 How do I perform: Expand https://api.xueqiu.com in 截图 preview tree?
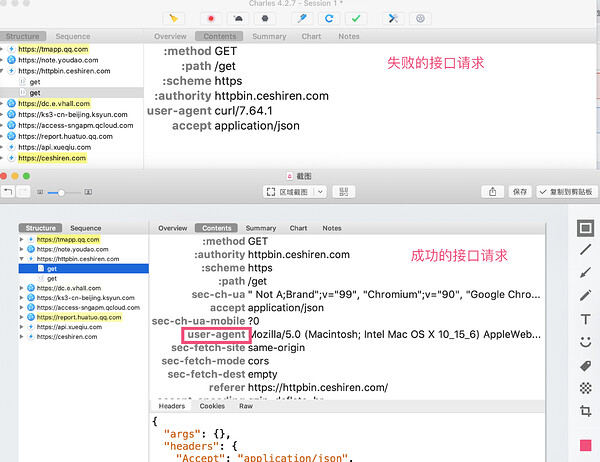[x=21, y=327]
